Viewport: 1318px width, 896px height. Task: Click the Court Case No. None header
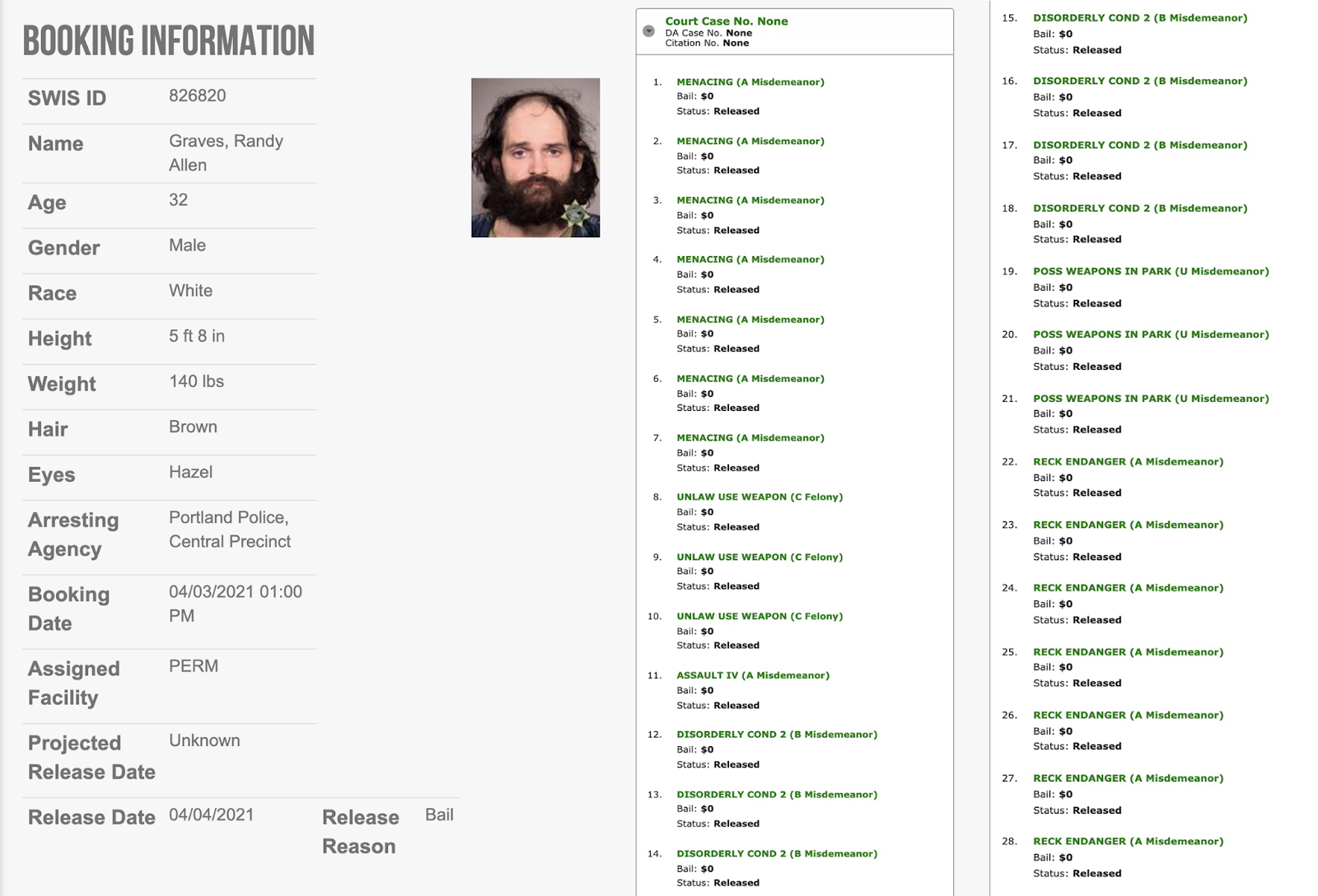[x=727, y=21]
